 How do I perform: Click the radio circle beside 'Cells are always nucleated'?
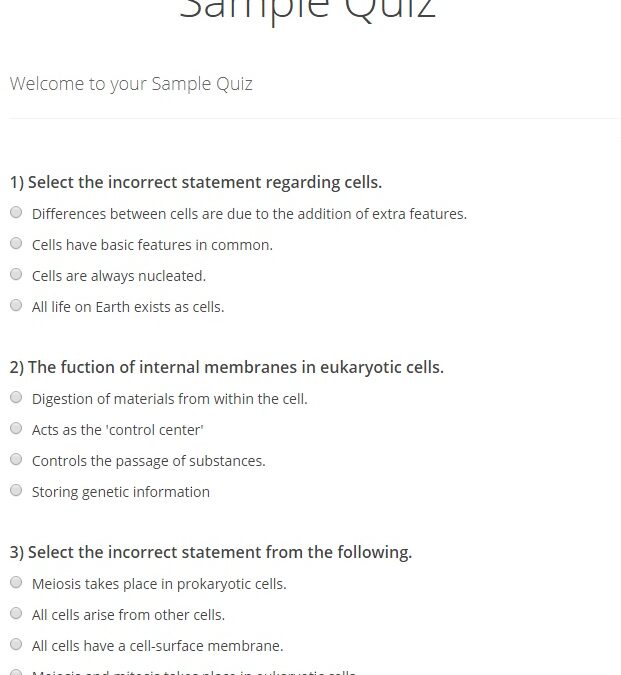[16, 274]
